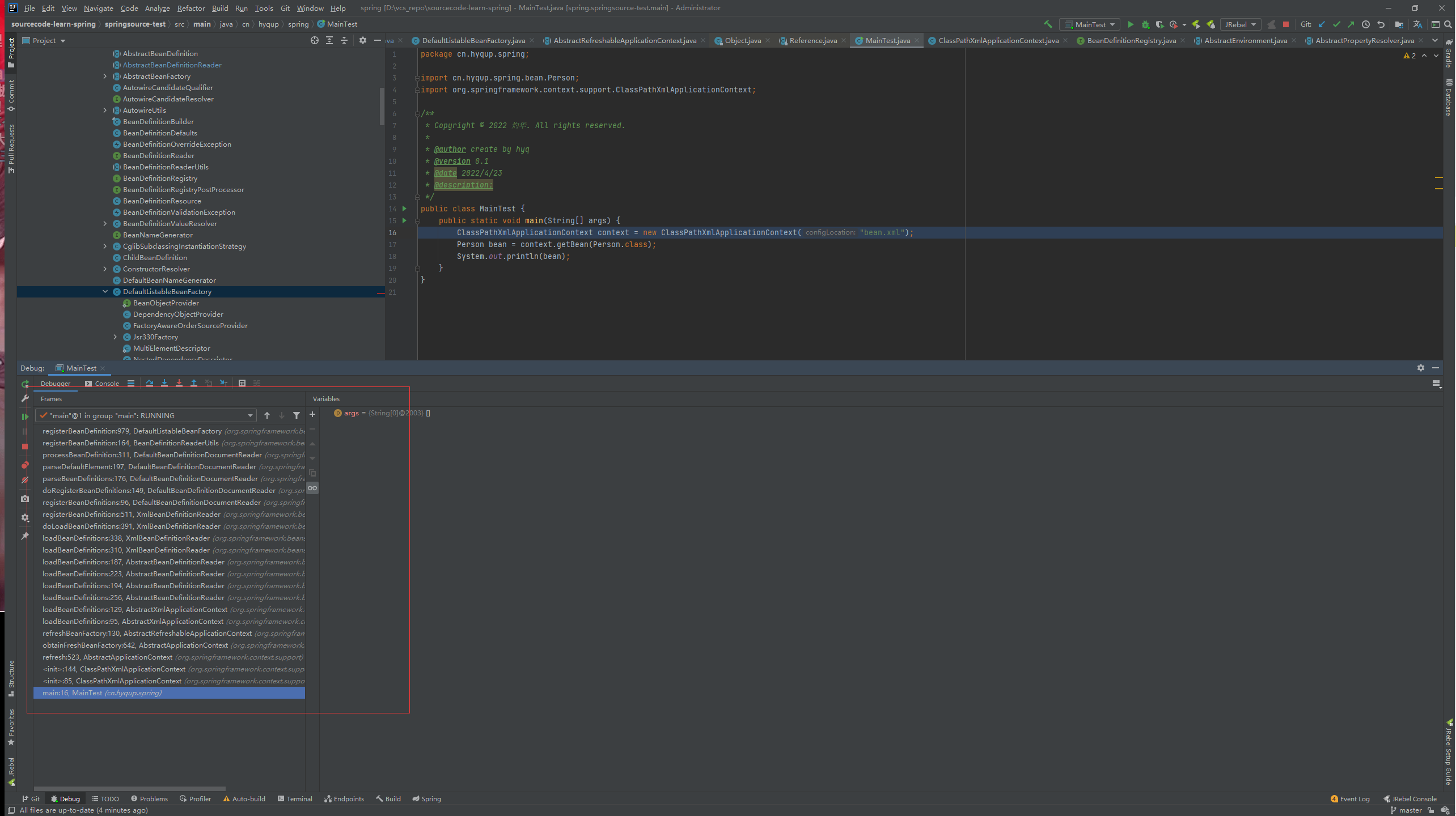The height and width of the screenshot is (816, 1456).
Task: Open the main thread selector dropdown
Action: tap(249, 415)
